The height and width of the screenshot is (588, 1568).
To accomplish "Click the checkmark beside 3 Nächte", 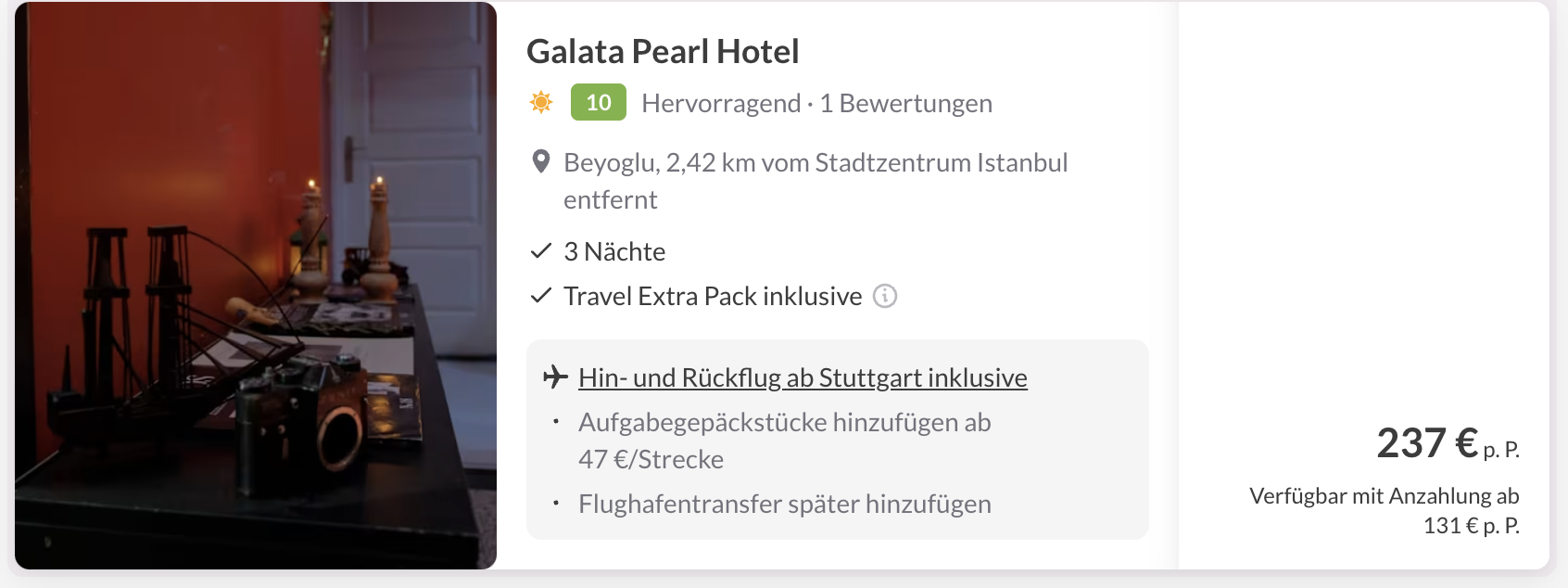I will [541, 251].
